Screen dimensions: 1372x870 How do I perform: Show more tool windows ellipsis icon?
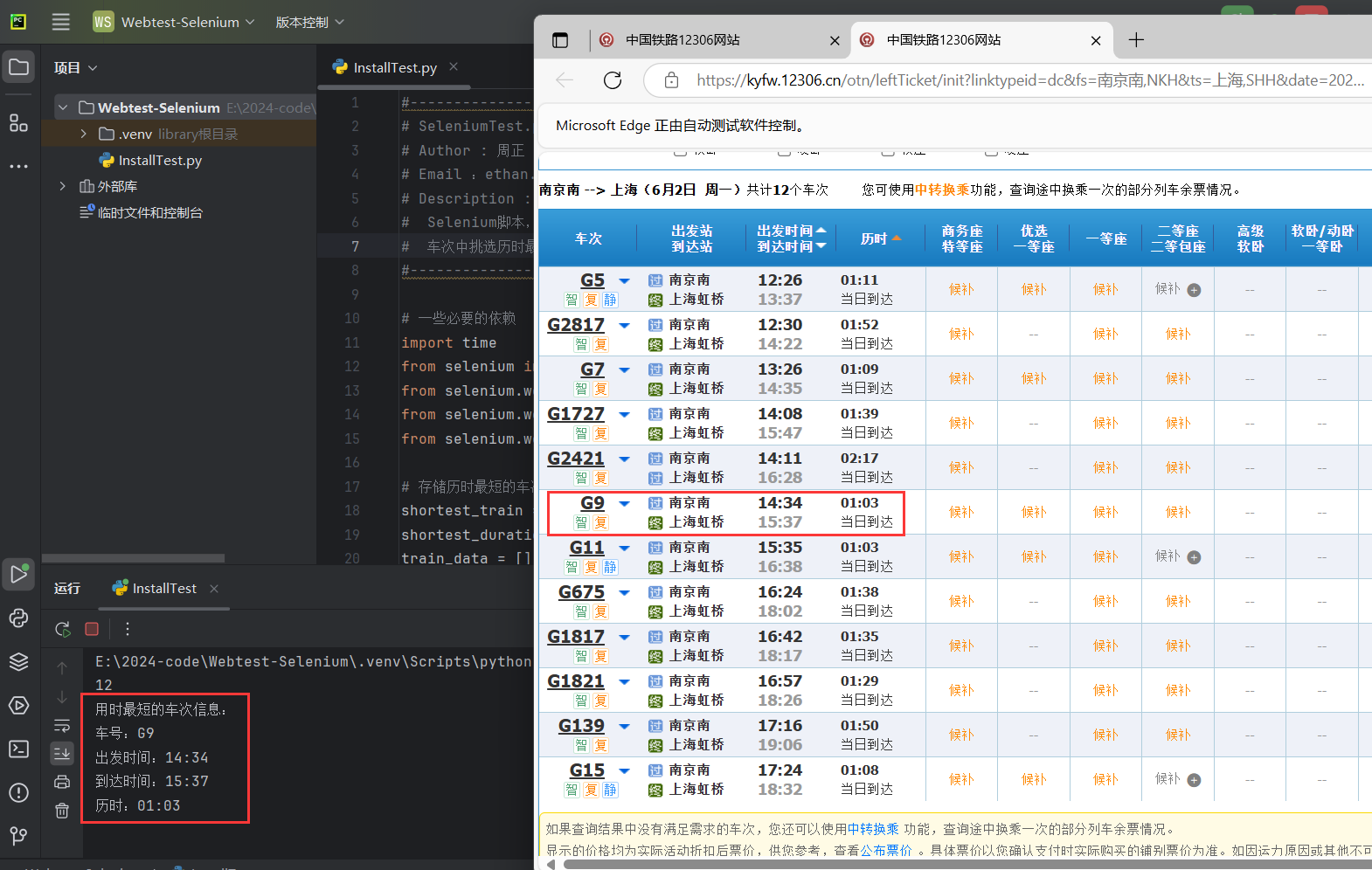click(18, 166)
